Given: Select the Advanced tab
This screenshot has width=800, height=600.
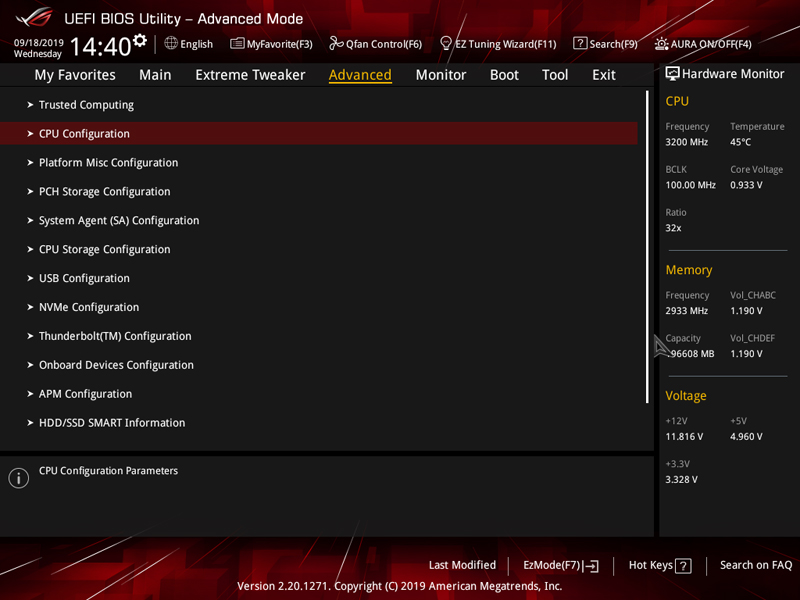Looking at the screenshot, I should (360, 75).
